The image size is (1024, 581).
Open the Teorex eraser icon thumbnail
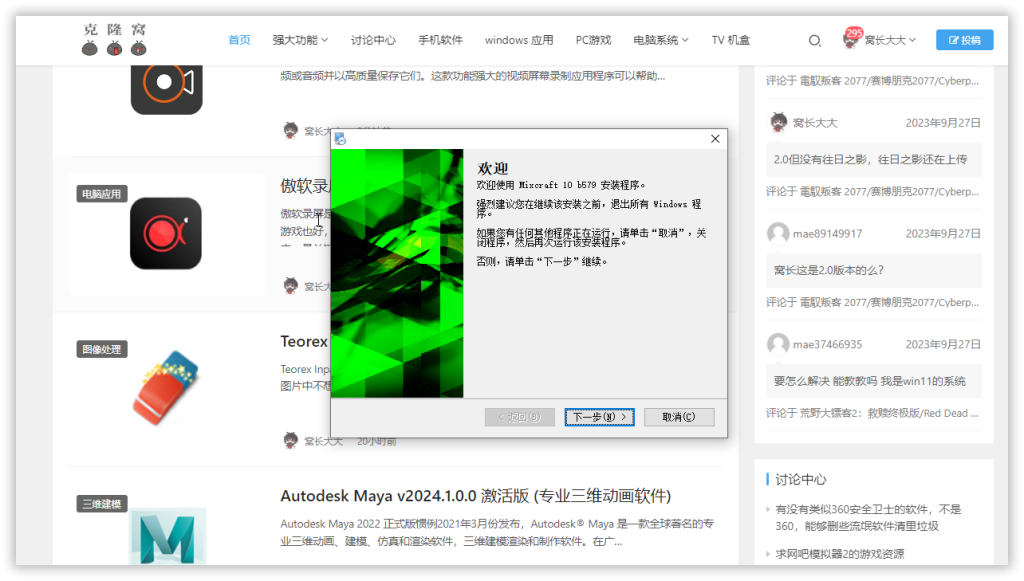coord(165,388)
